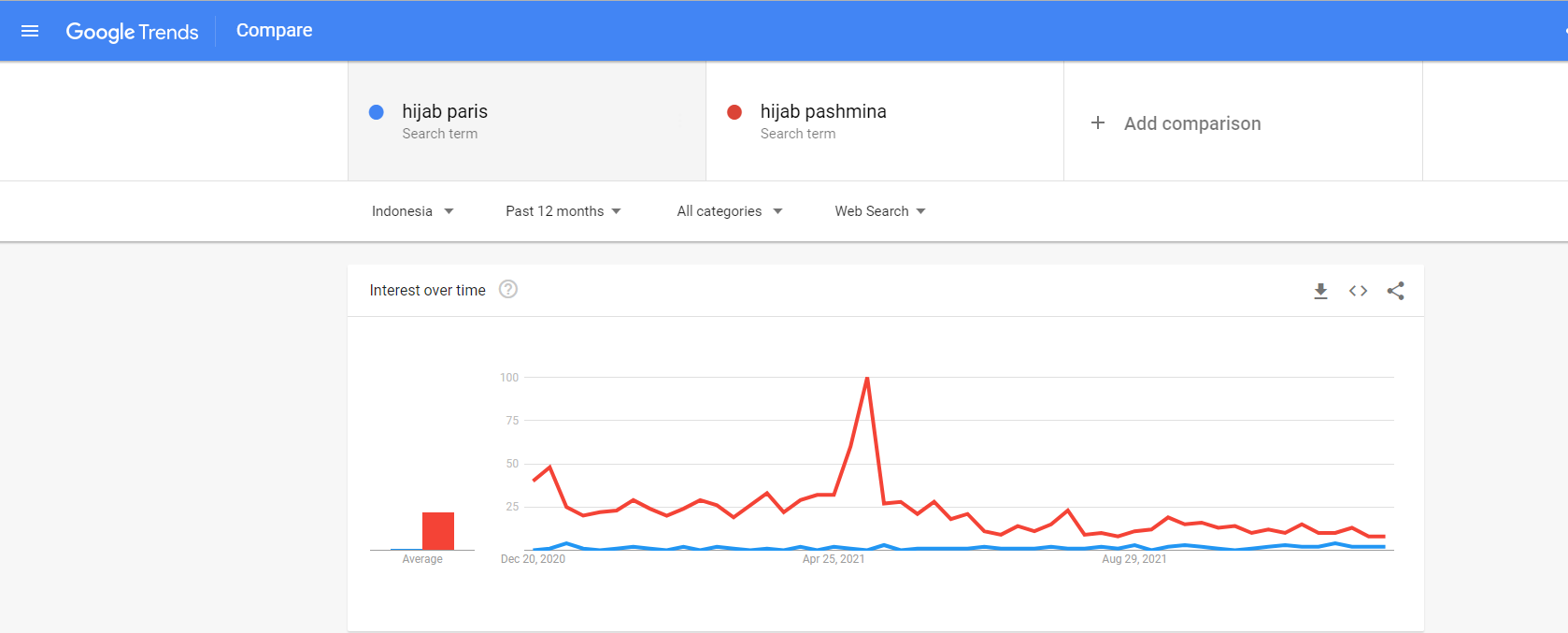Screen dimensions: 1568x633
Task: Click the red dot next to hijab pashmina
Action: pos(734,112)
